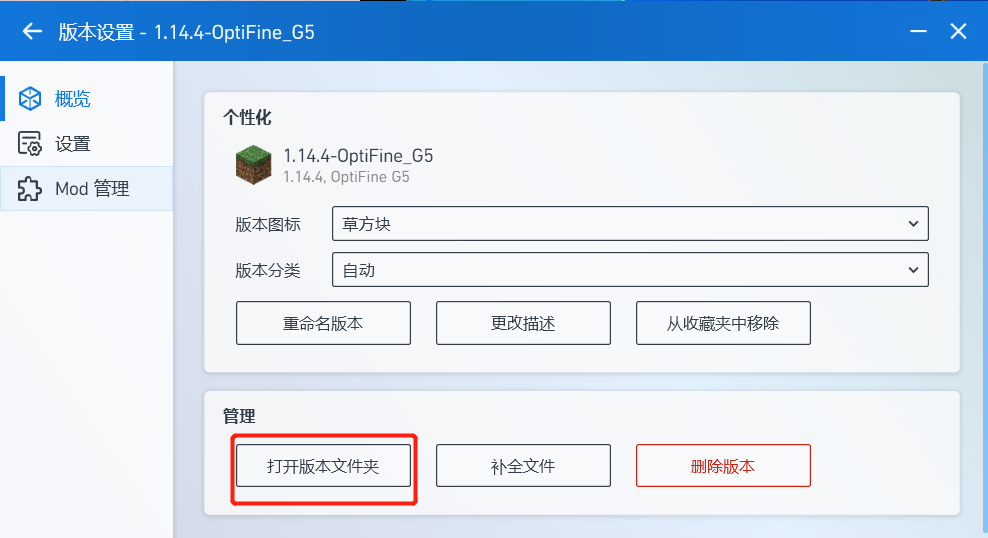Click the chevron arrow on 自动 dropdown
This screenshot has width=988, height=538.
coord(913,270)
